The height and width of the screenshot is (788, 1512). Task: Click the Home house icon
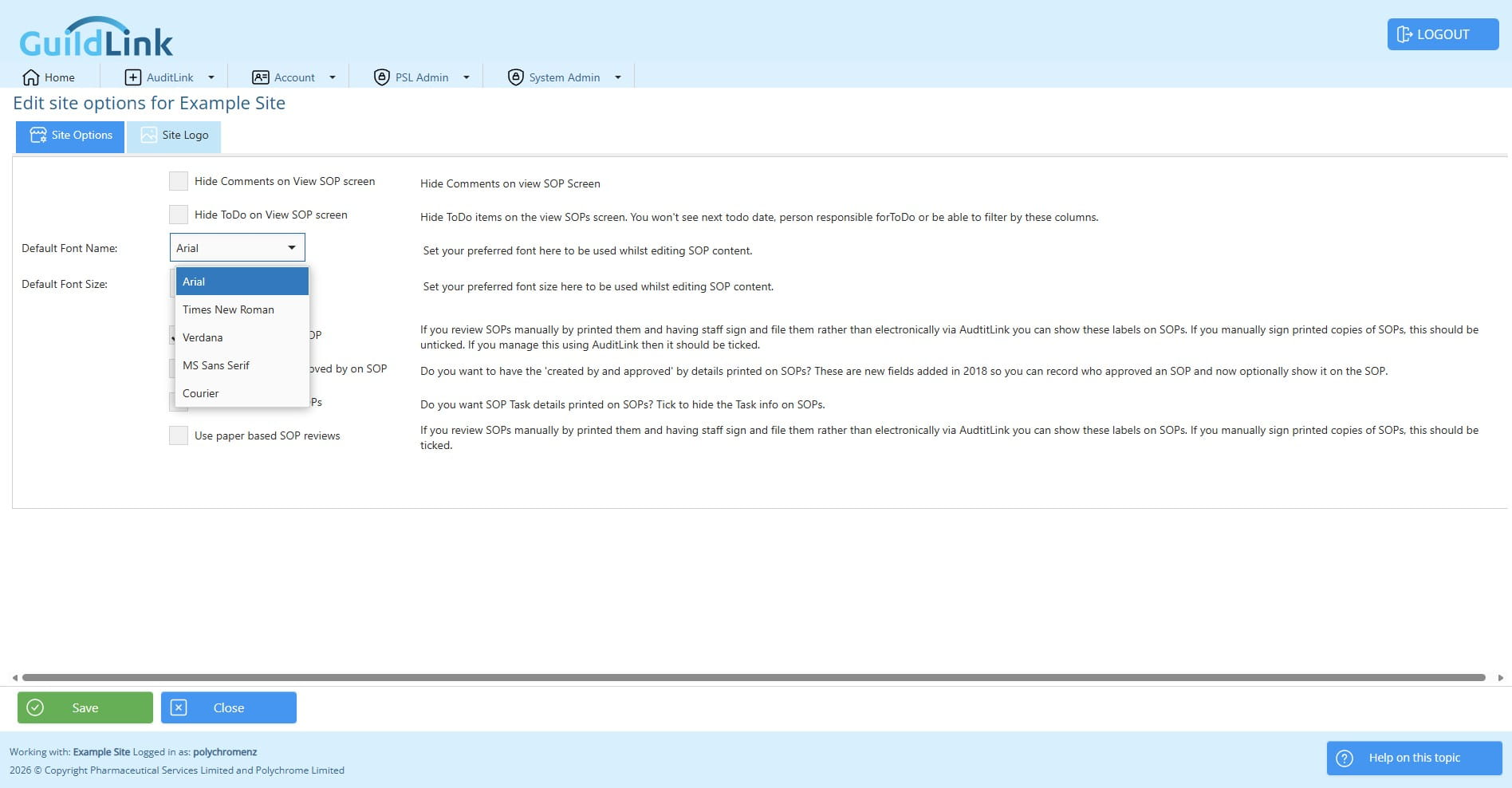pyautogui.click(x=31, y=77)
